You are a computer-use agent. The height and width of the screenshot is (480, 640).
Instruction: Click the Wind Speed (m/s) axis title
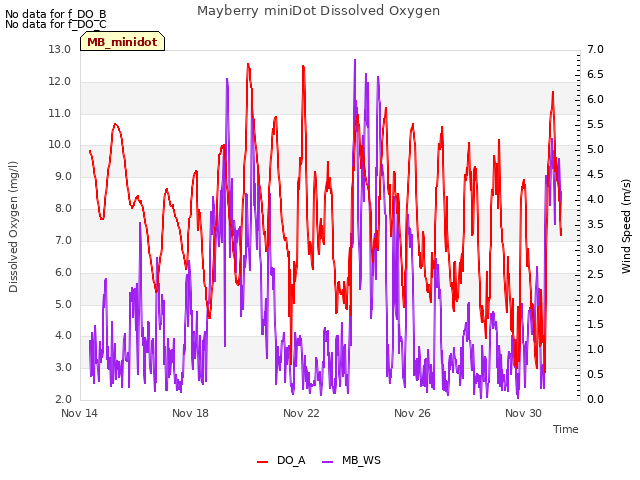click(626, 226)
